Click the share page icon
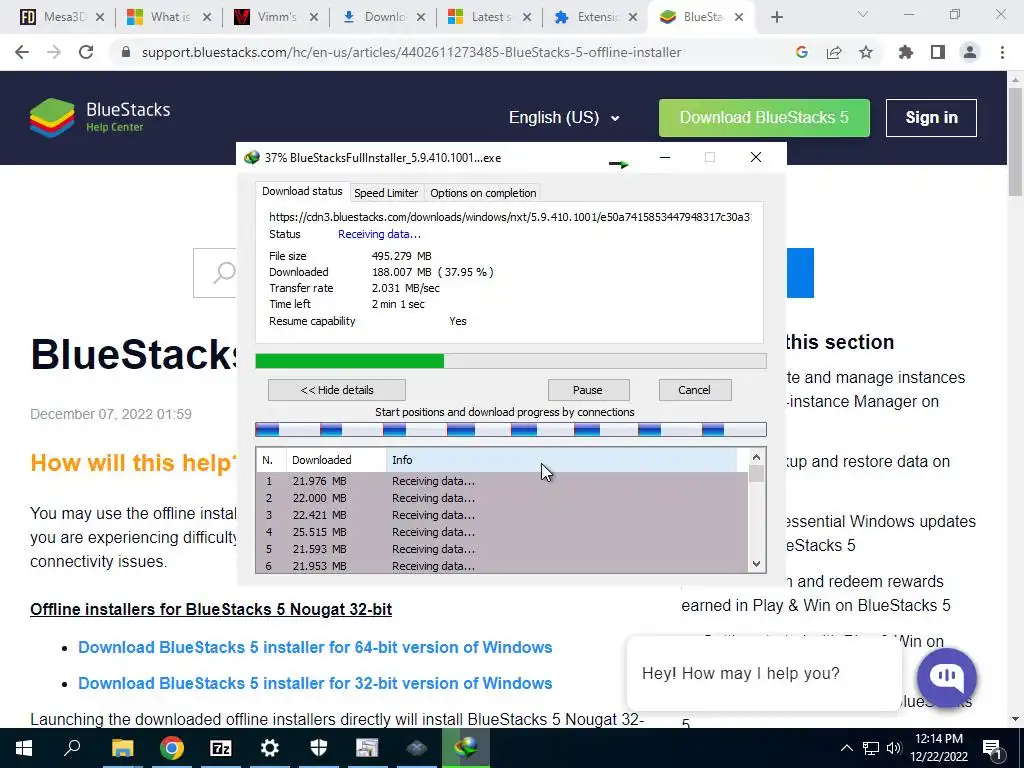 834,52
